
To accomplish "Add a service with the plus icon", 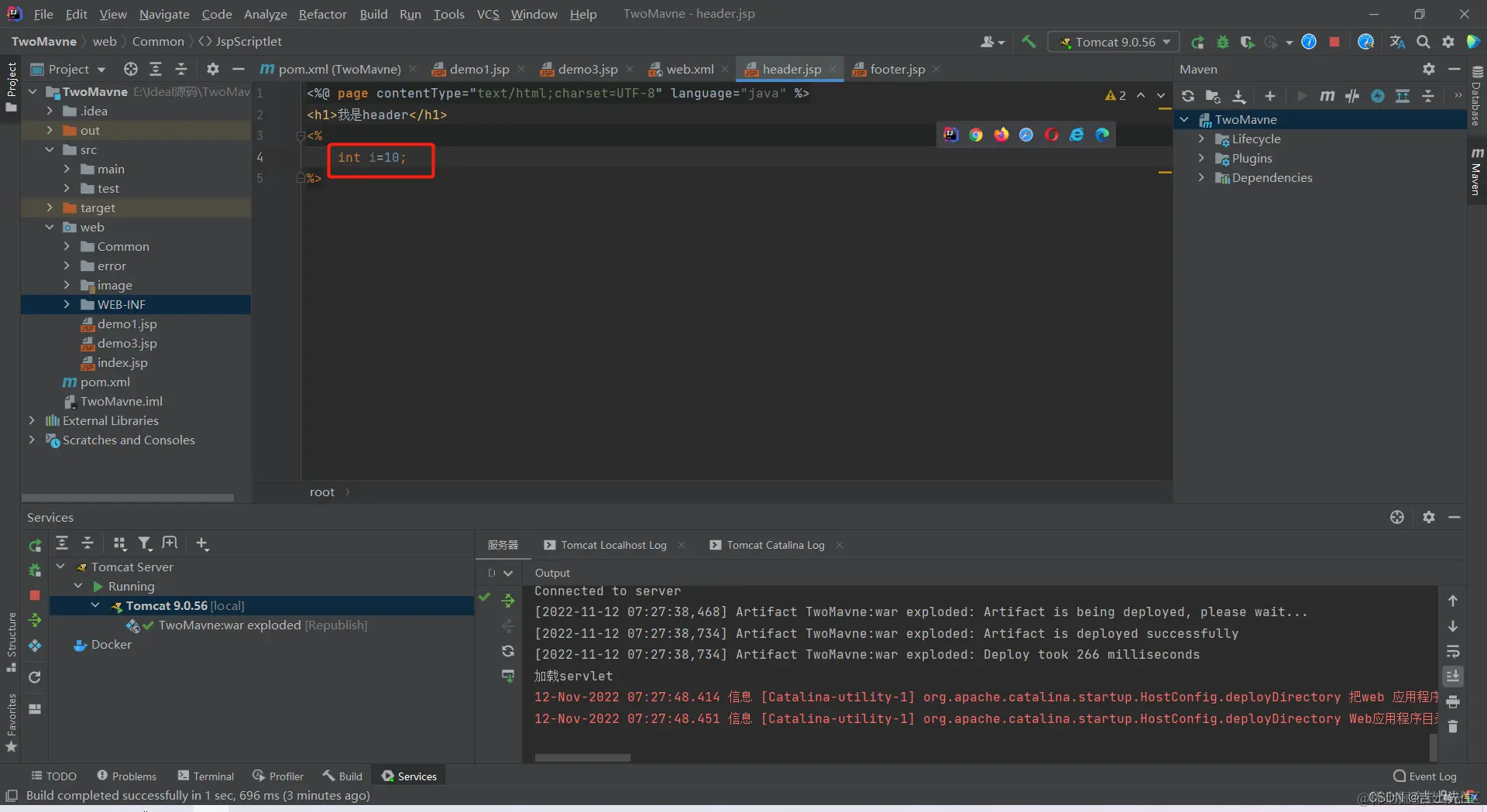I will (202, 543).
